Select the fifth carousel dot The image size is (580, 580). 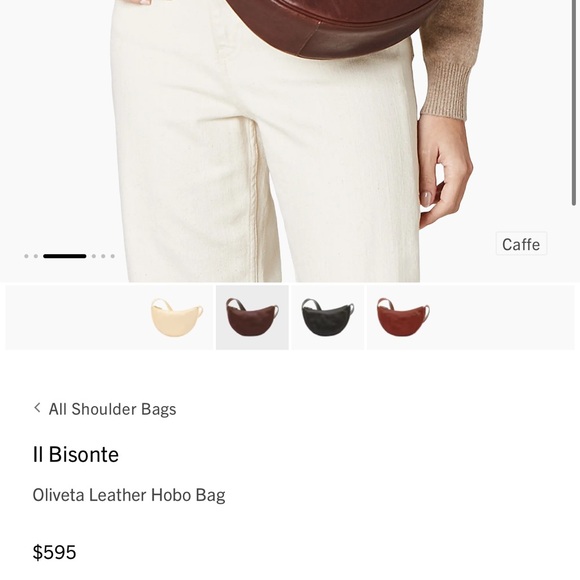coord(103,256)
